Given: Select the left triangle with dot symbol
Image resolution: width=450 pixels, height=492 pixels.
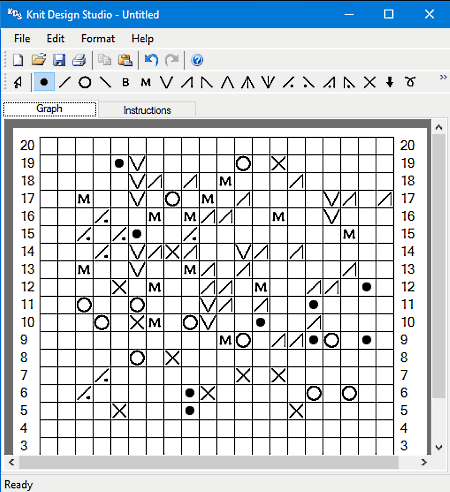Looking at the screenshot, I should (x=349, y=82).
